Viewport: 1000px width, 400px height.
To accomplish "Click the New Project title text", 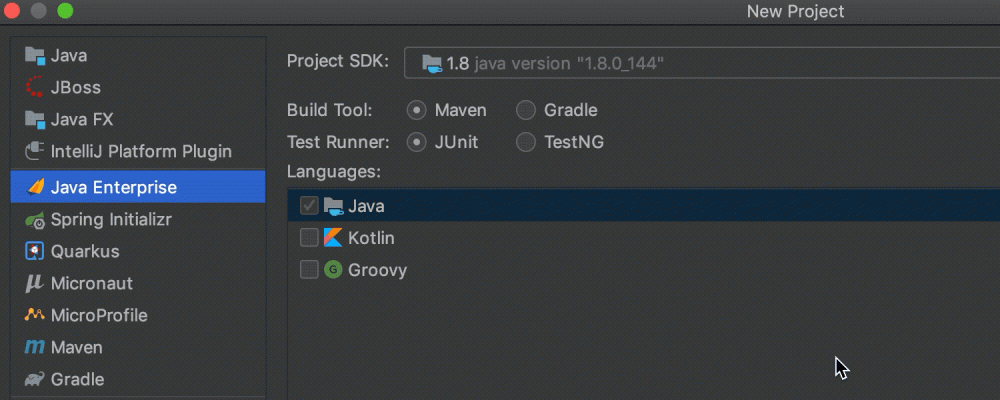I will 795,11.
